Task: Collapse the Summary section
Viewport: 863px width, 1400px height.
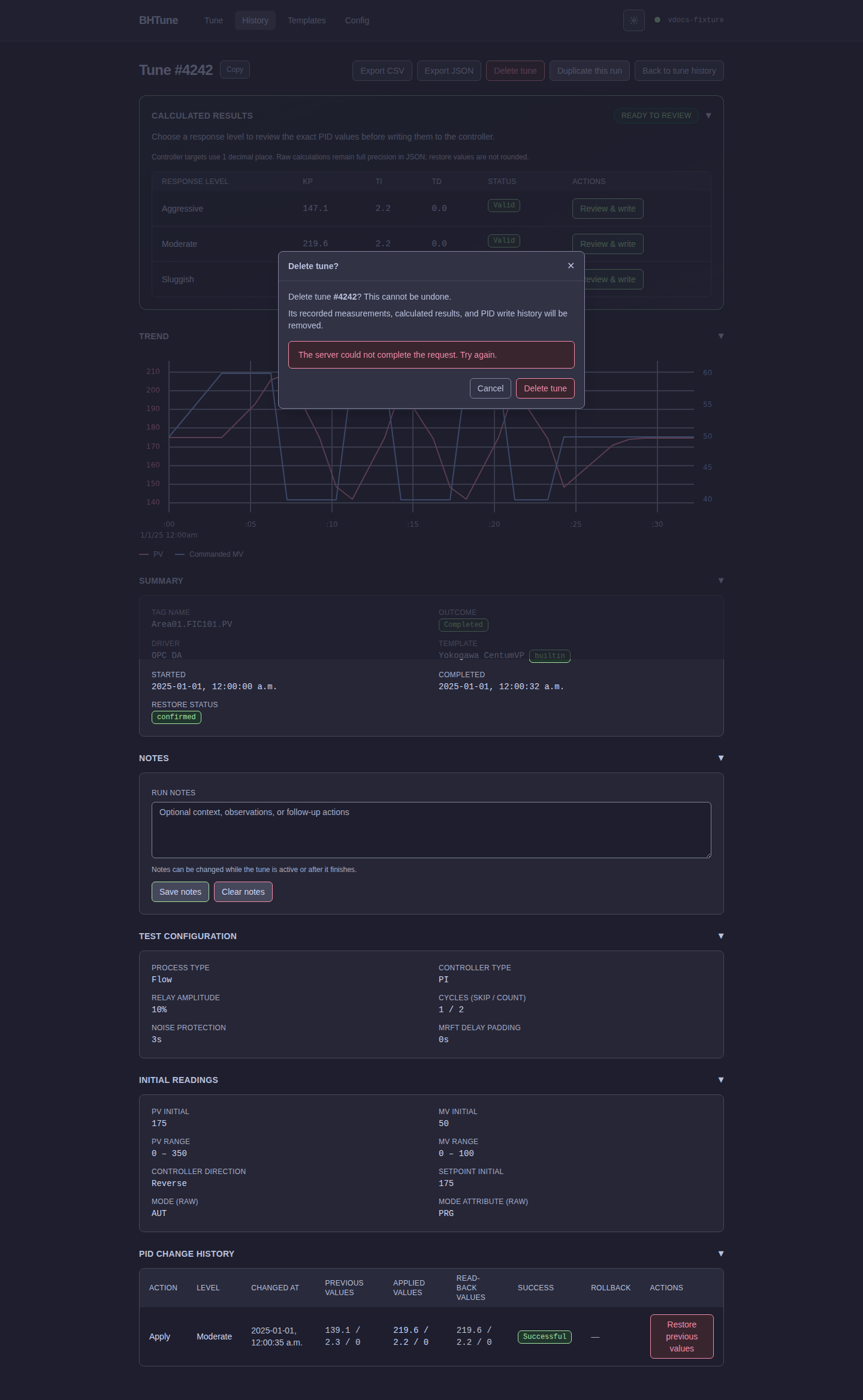Action: pos(721,581)
